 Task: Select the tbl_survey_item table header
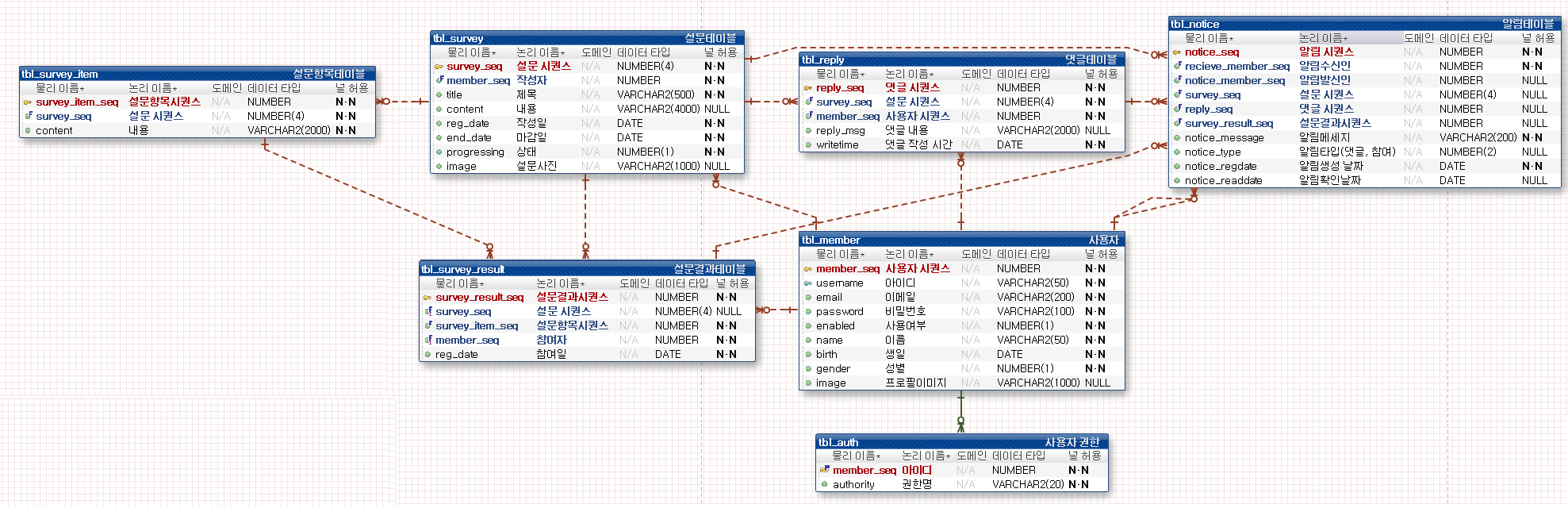pos(197,74)
